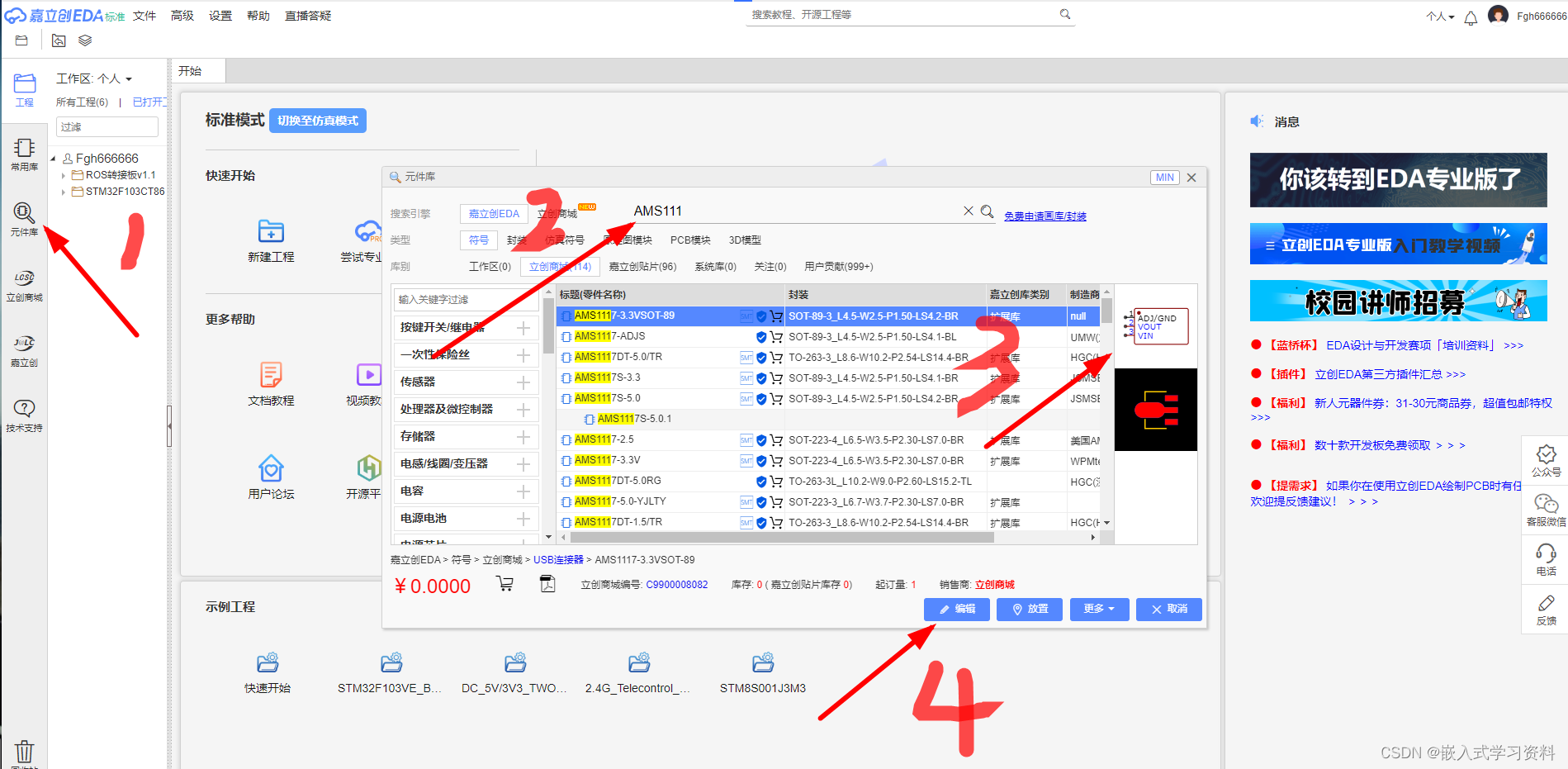This screenshot has width=1568, height=769.
Task: Click the stacked layers toolbar icon
Action: tap(85, 40)
